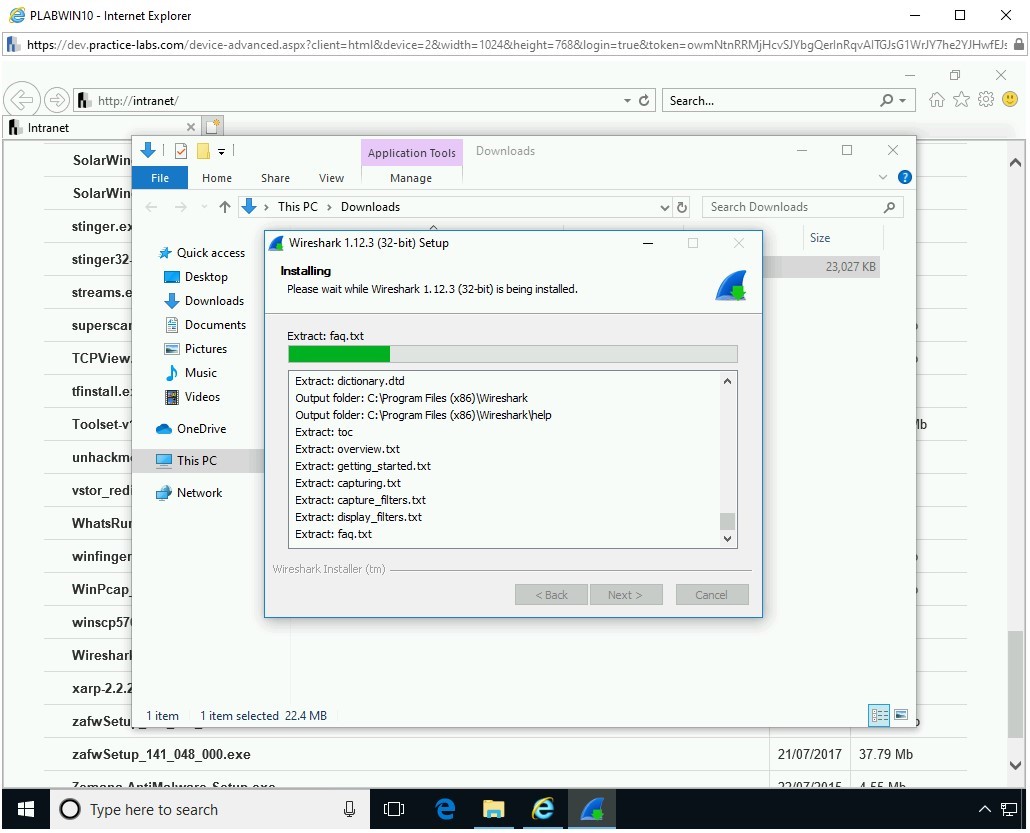
Task: Open IE Tools gear icon
Action: tap(986, 100)
